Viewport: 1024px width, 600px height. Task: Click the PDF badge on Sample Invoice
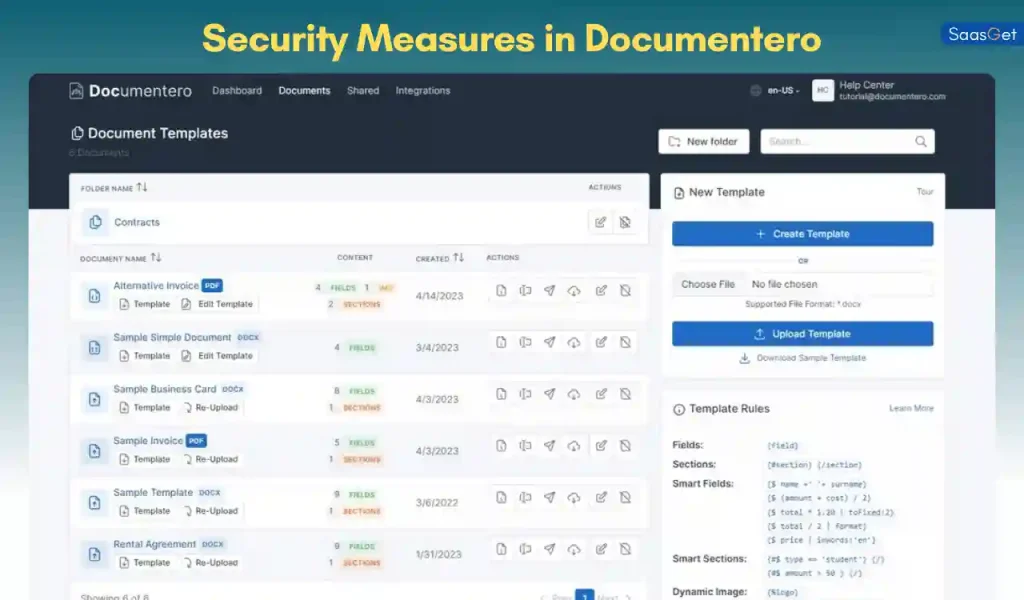197,441
